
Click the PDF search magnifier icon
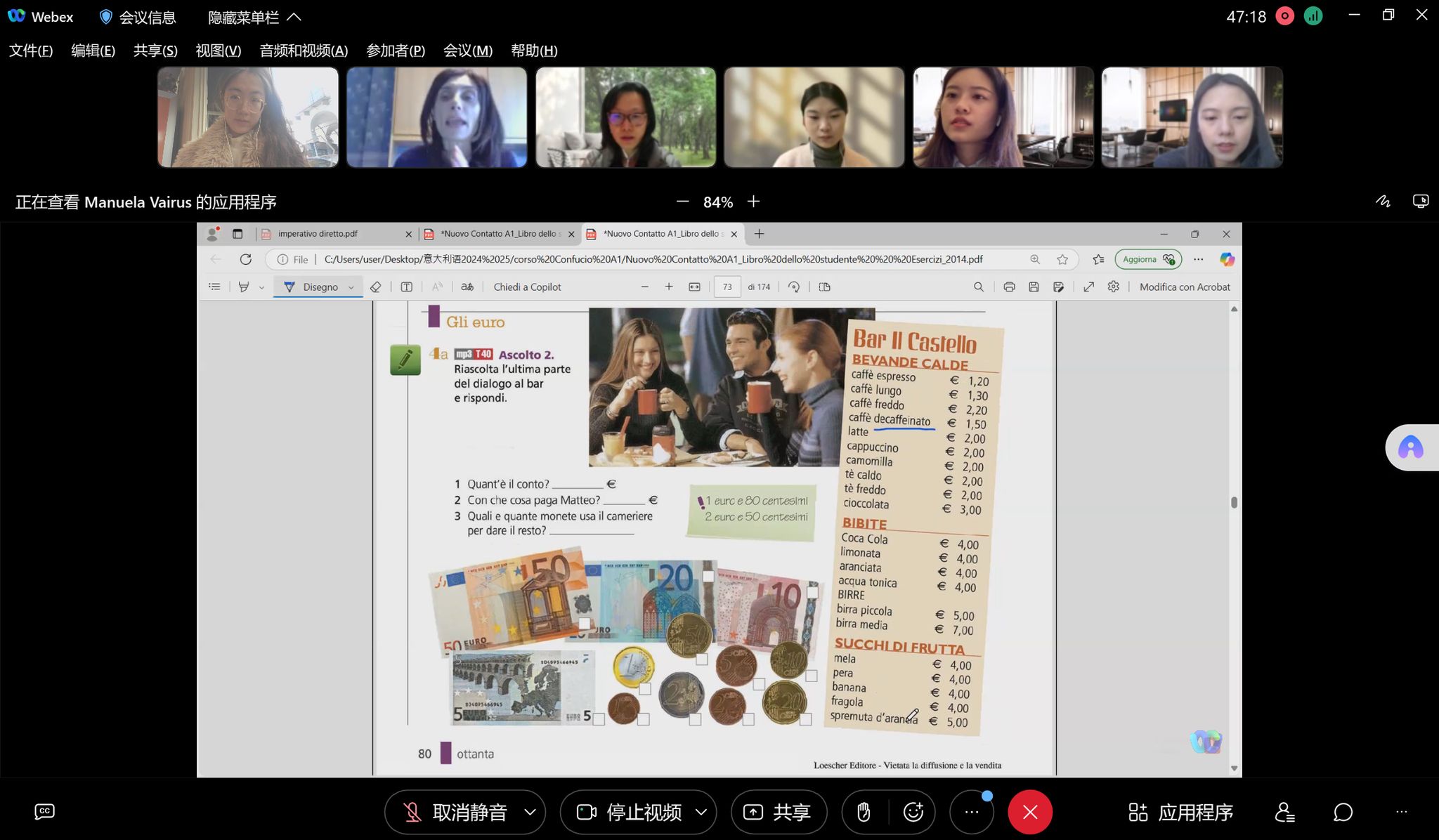pos(978,287)
